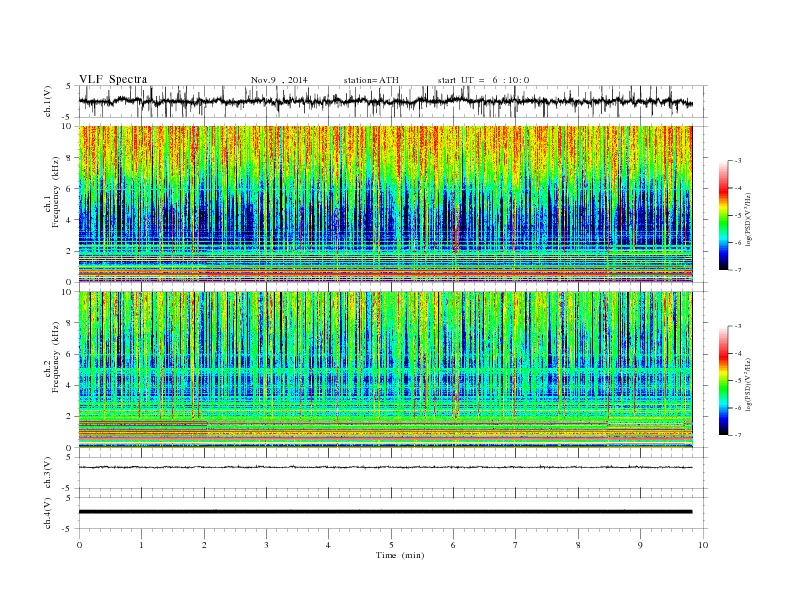Click the ch.2 spectrogram color scale bar

click(723, 381)
